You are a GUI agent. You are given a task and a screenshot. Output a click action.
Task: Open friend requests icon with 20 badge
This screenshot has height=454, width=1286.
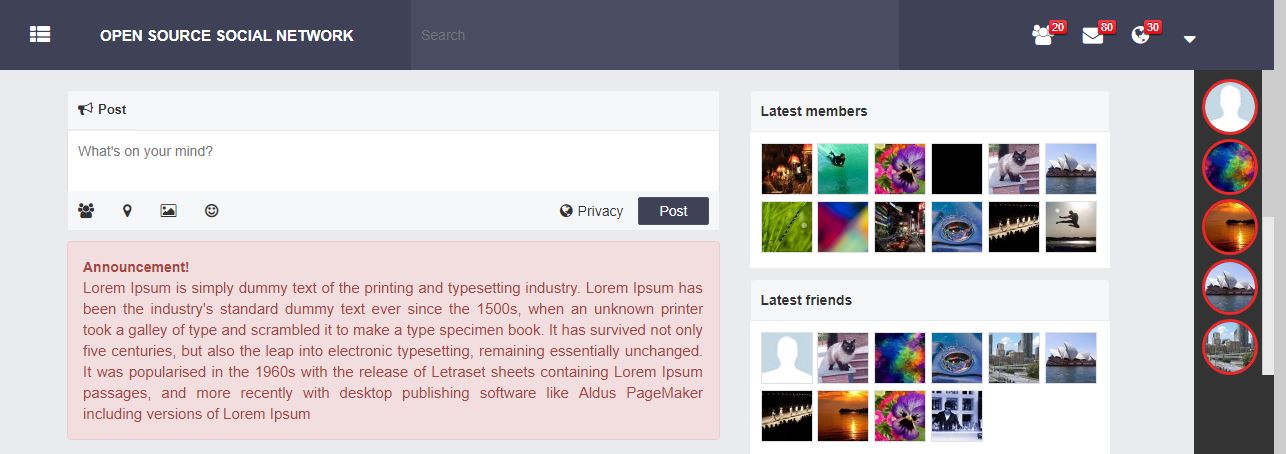click(x=1043, y=35)
